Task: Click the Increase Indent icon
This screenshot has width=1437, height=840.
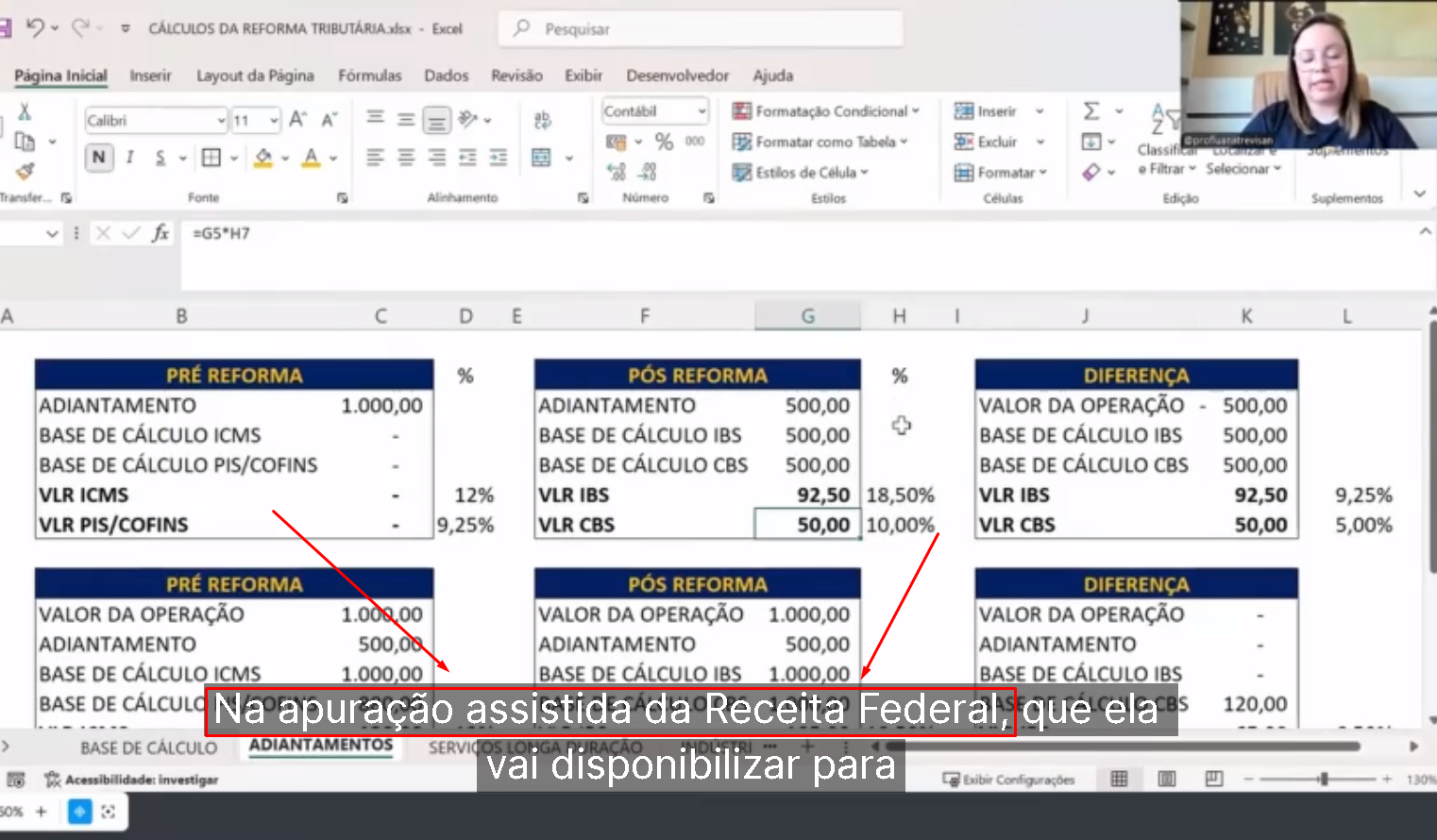Action: coord(498,158)
